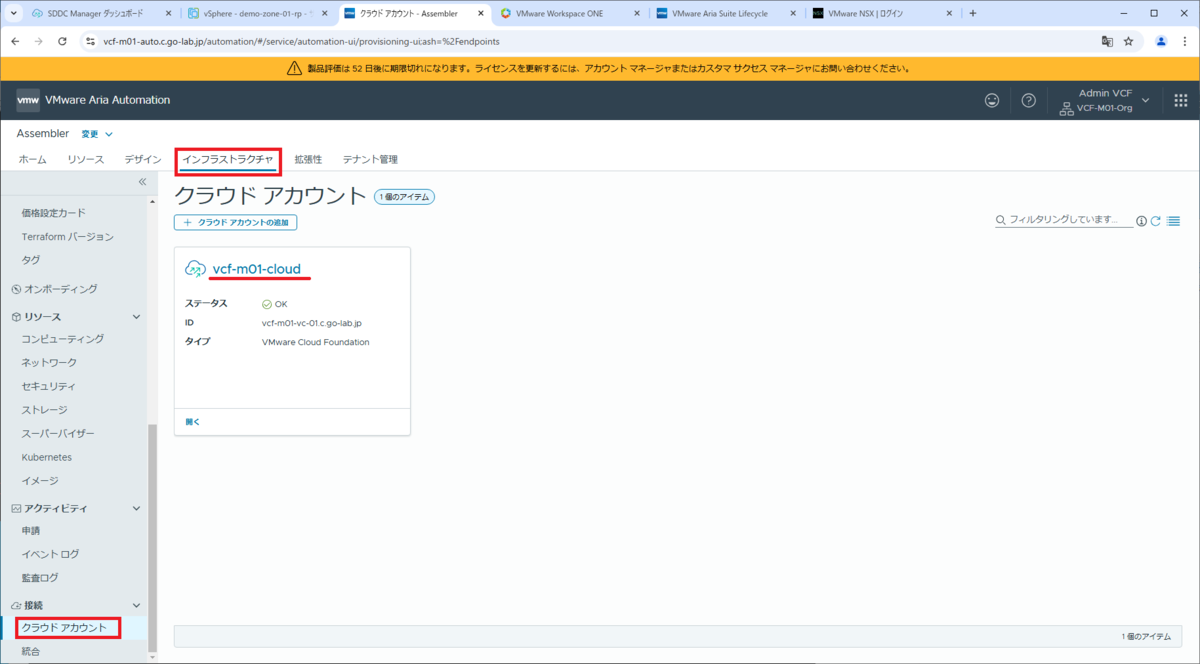Image resolution: width=1200 pixels, height=664 pixels.
Task: Open Terraform バージョン in the sidebar
Action: click(x=68, y=237)
